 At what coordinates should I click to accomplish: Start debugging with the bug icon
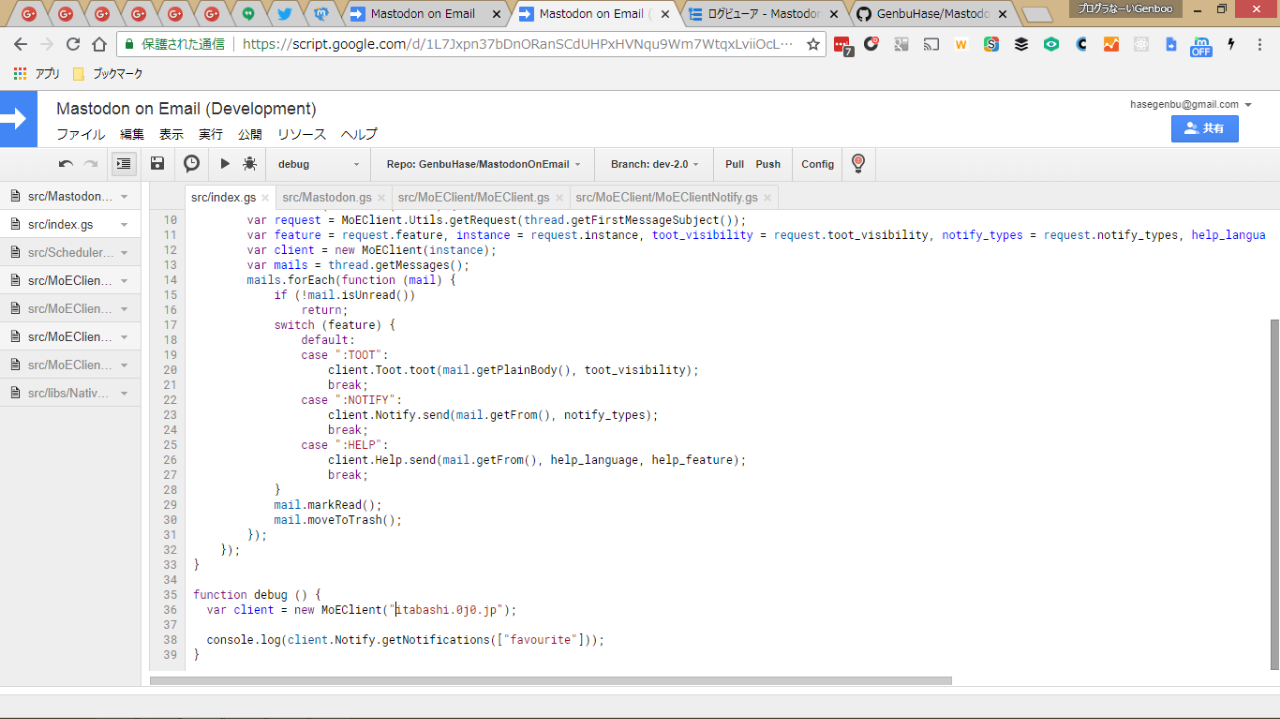[249, 164]
